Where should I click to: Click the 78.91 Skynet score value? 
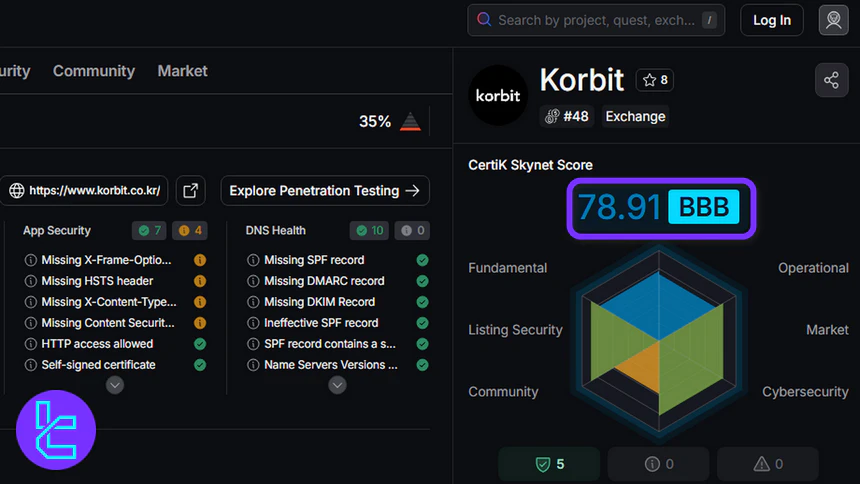click(619, 207)
